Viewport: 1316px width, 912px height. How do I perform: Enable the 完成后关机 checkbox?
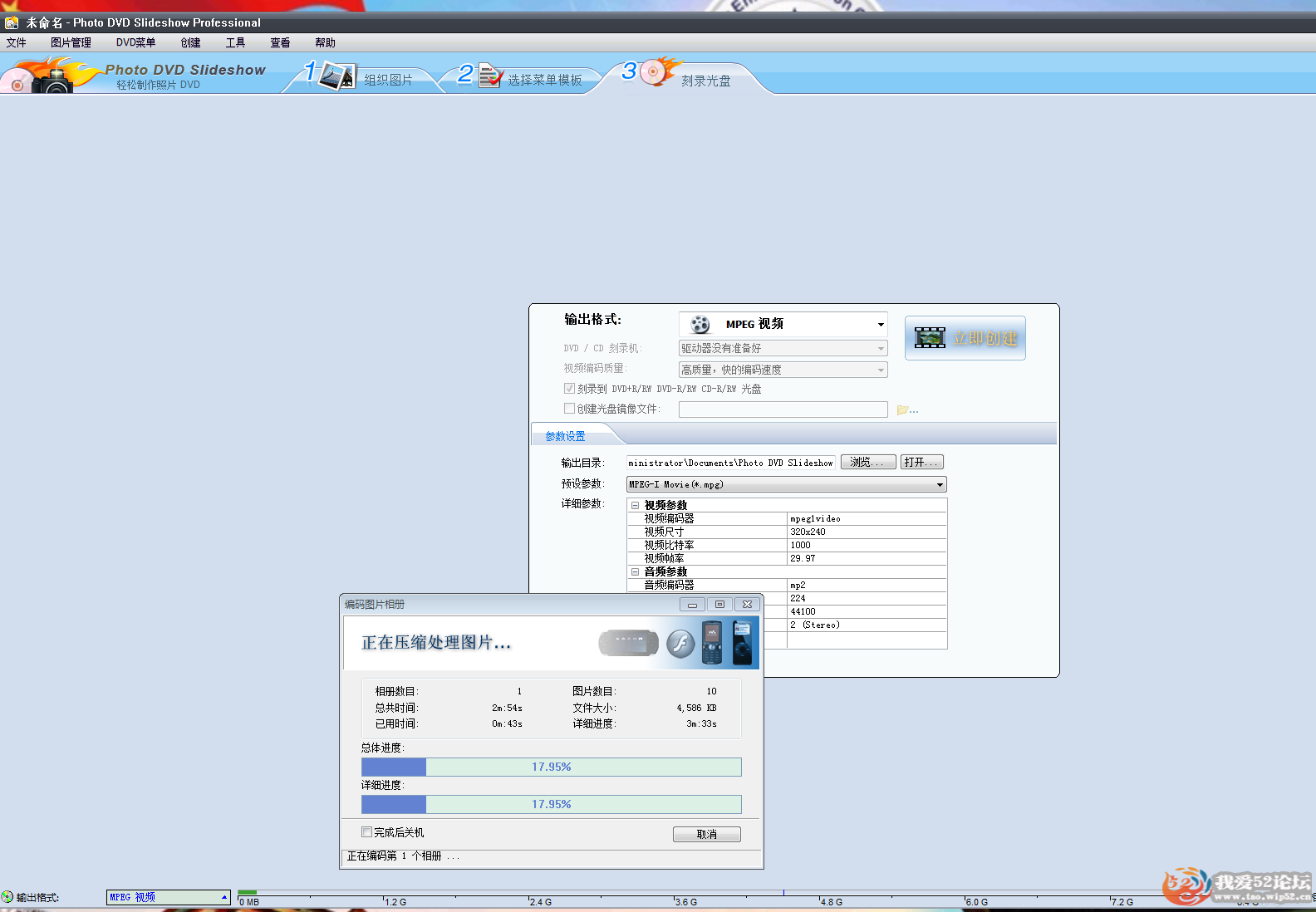[366, 831]
